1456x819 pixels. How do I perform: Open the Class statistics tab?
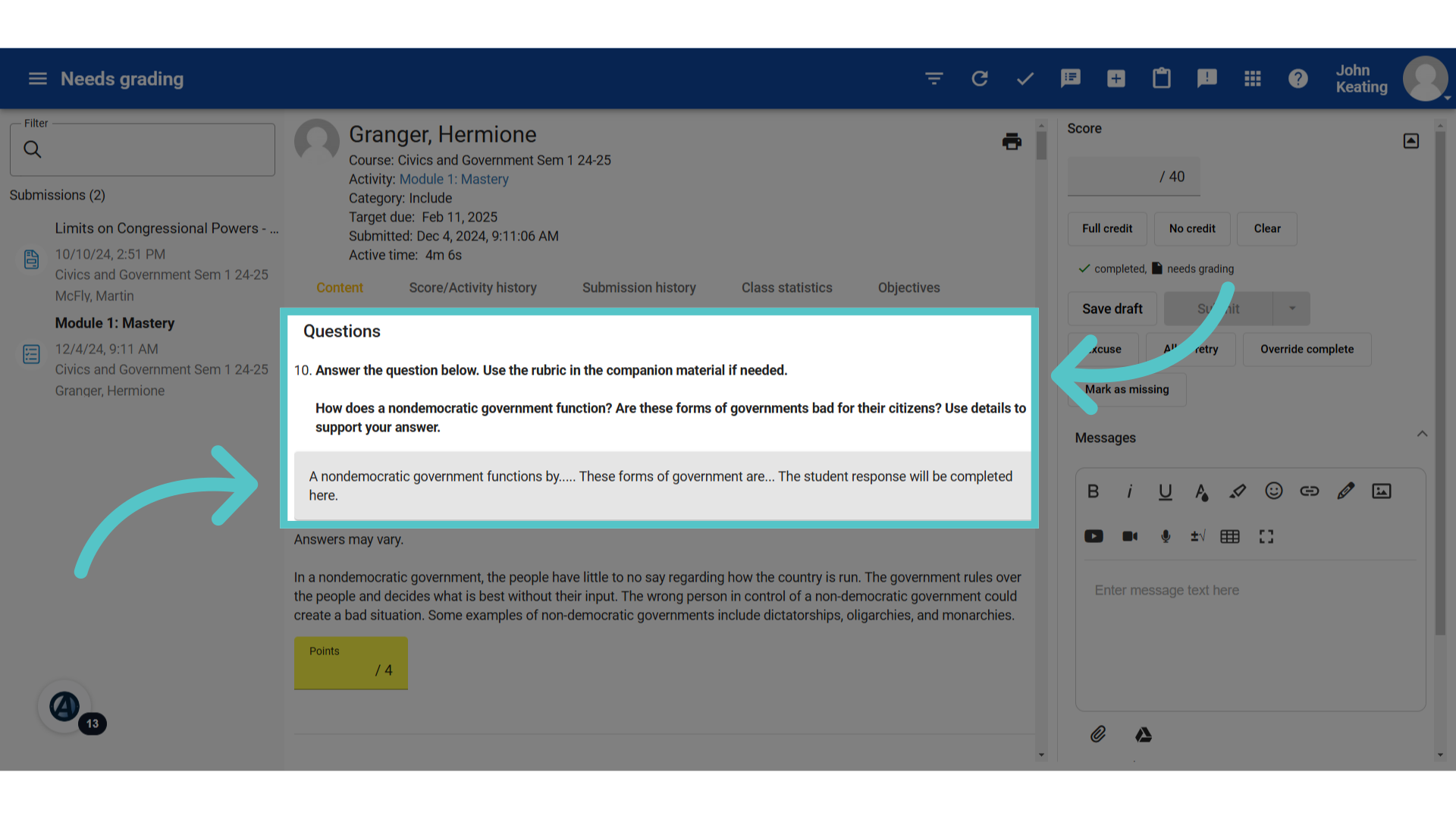tap(786, 287)
